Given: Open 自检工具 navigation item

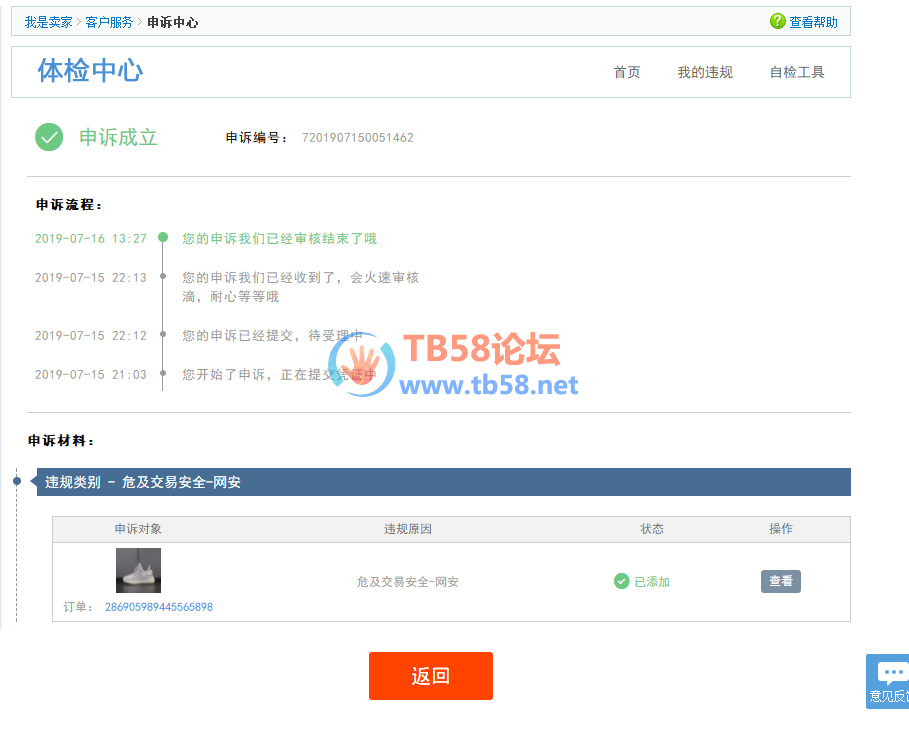Looking at the screenshot, I should click(797, 72).
